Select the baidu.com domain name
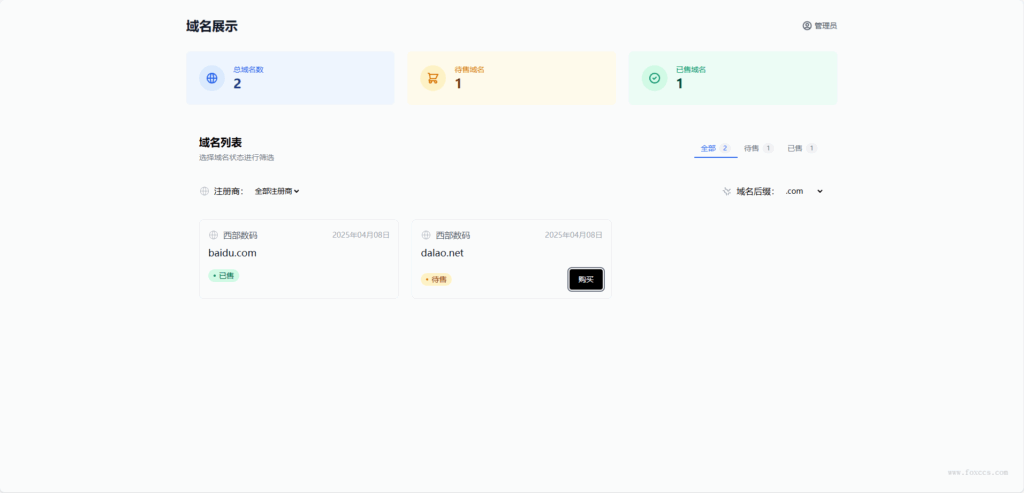1024x493 pixels. pyautogui.click(x=232, y=253)
